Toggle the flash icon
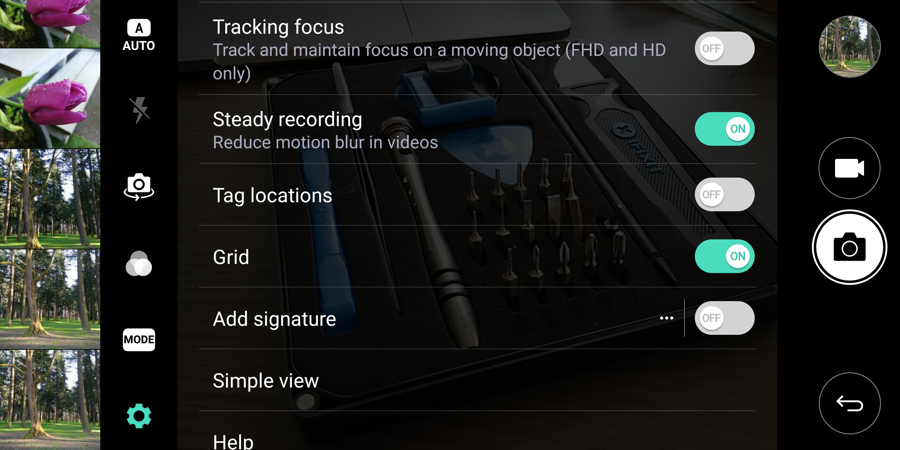The width and height of the screenshot is (900, 450). click(139, 110)
